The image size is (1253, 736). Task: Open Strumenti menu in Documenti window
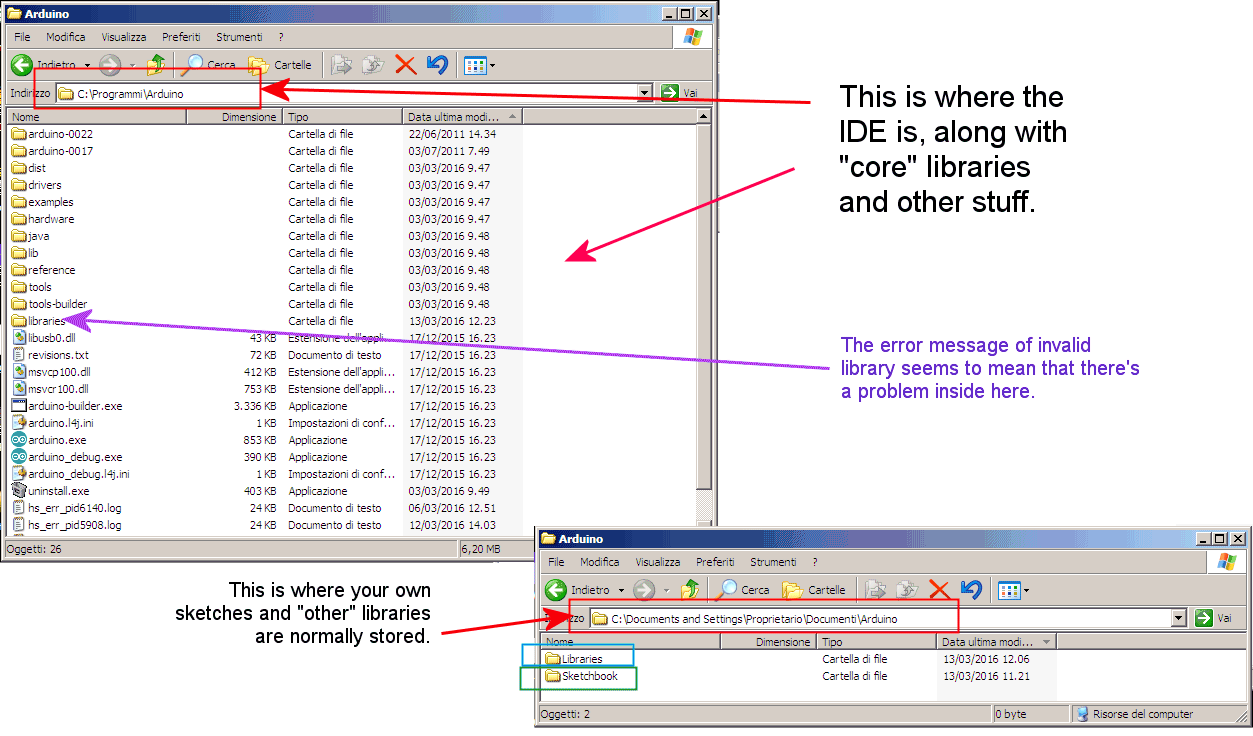point(773,562)
